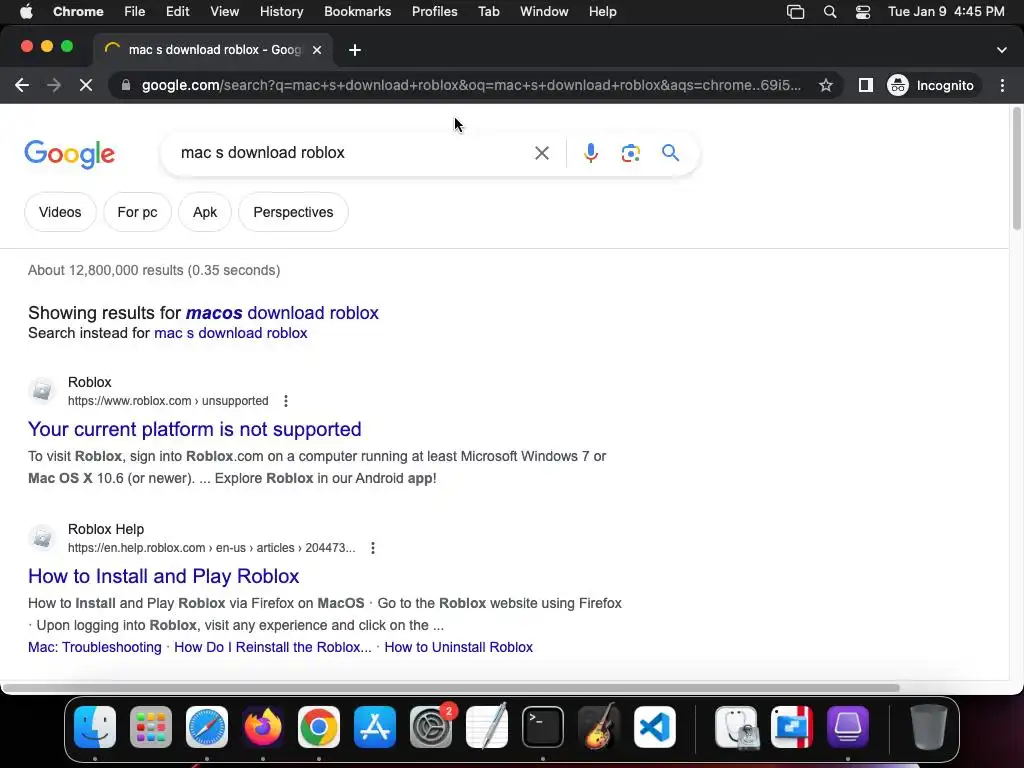Screen dimensions: 1024x768
Task: Open Finder from the Dock
Action: click(x=95, y=727)
